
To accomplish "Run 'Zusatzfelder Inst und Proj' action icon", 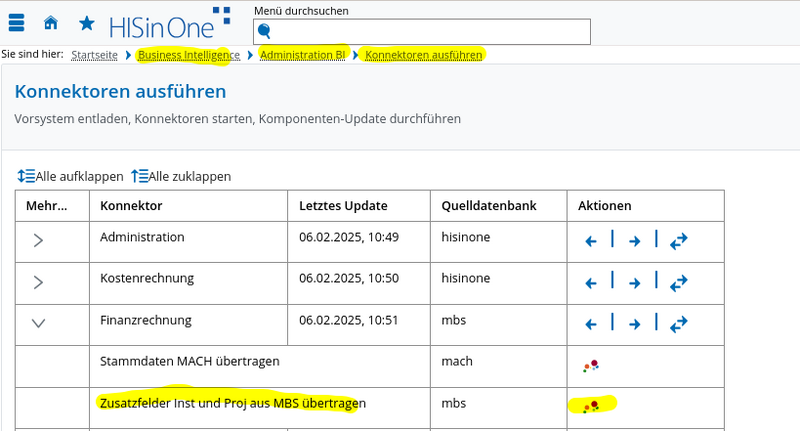I will click(x=591, y=407).
